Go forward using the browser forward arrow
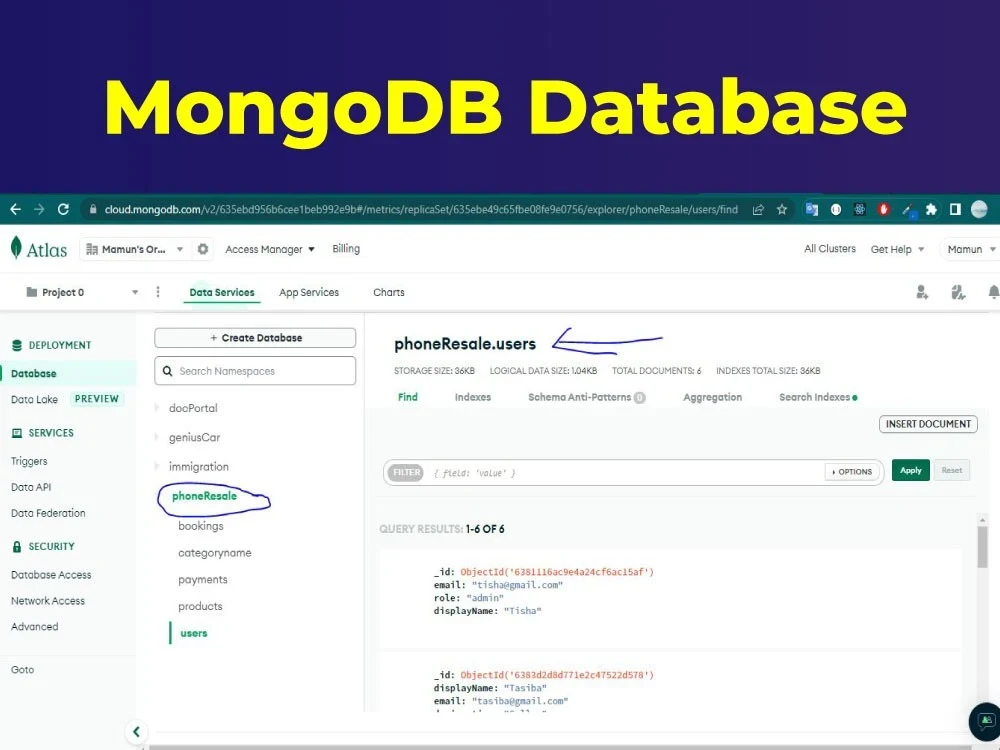Image resolution: width=1000 pixels, height=750 pixels. point(39,209)
